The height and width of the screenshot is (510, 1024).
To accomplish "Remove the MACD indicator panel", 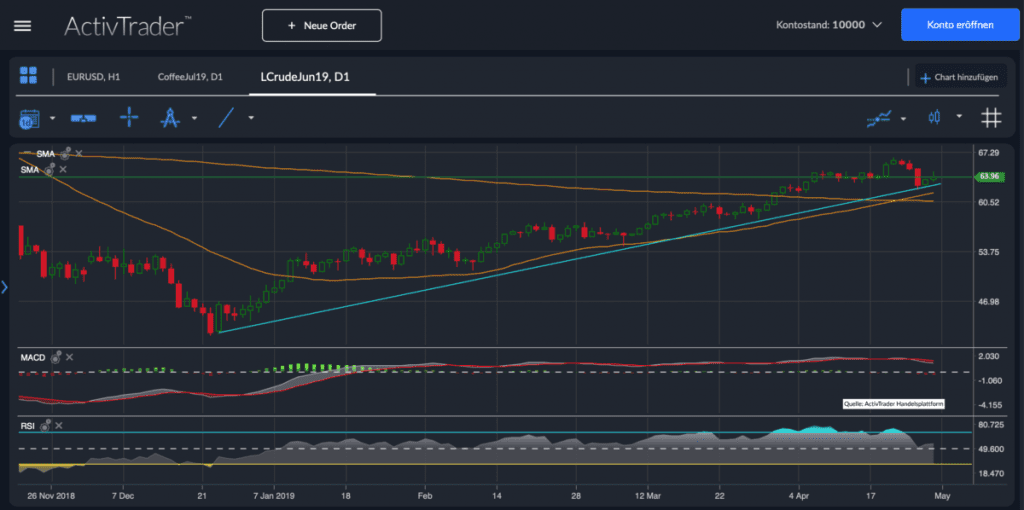I will (x=70, y=357).
